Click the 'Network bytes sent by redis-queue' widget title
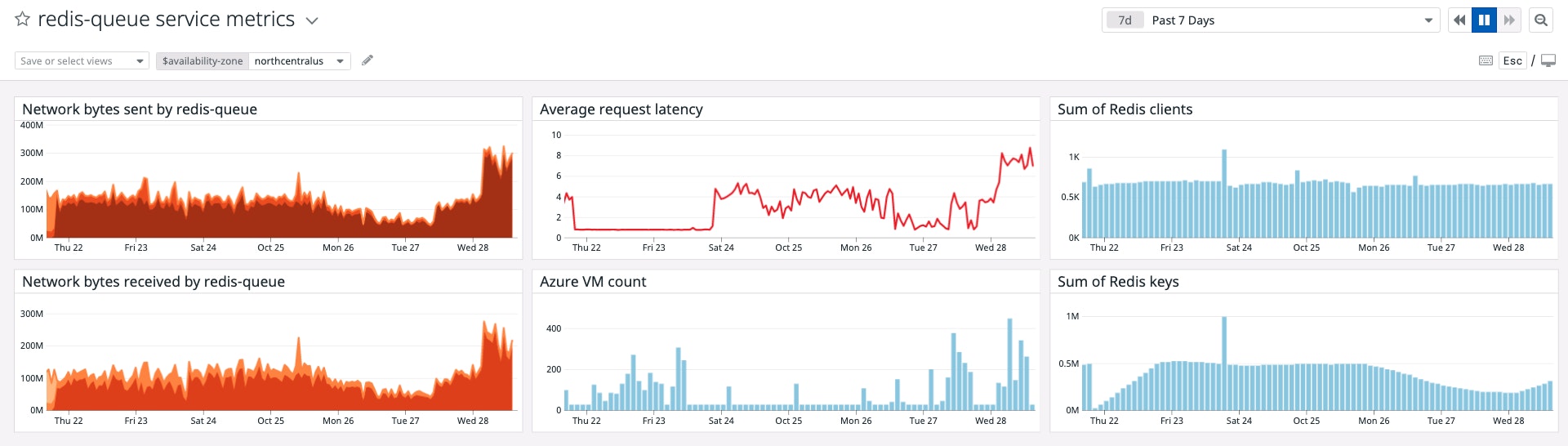 (x=140, y=109)
